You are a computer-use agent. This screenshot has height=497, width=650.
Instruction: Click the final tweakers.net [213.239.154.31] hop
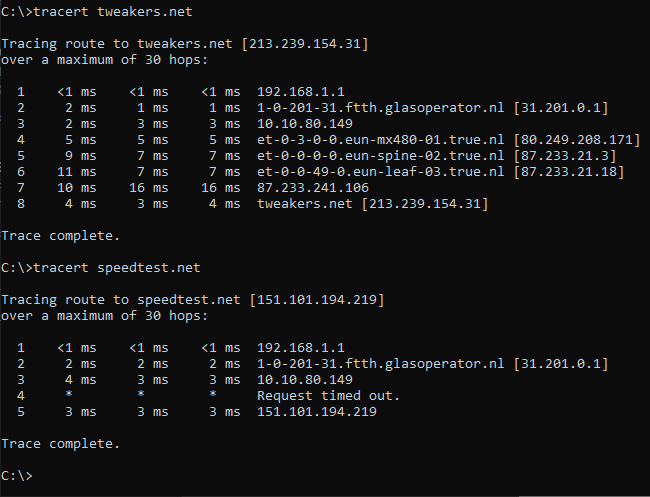point(373,204)
